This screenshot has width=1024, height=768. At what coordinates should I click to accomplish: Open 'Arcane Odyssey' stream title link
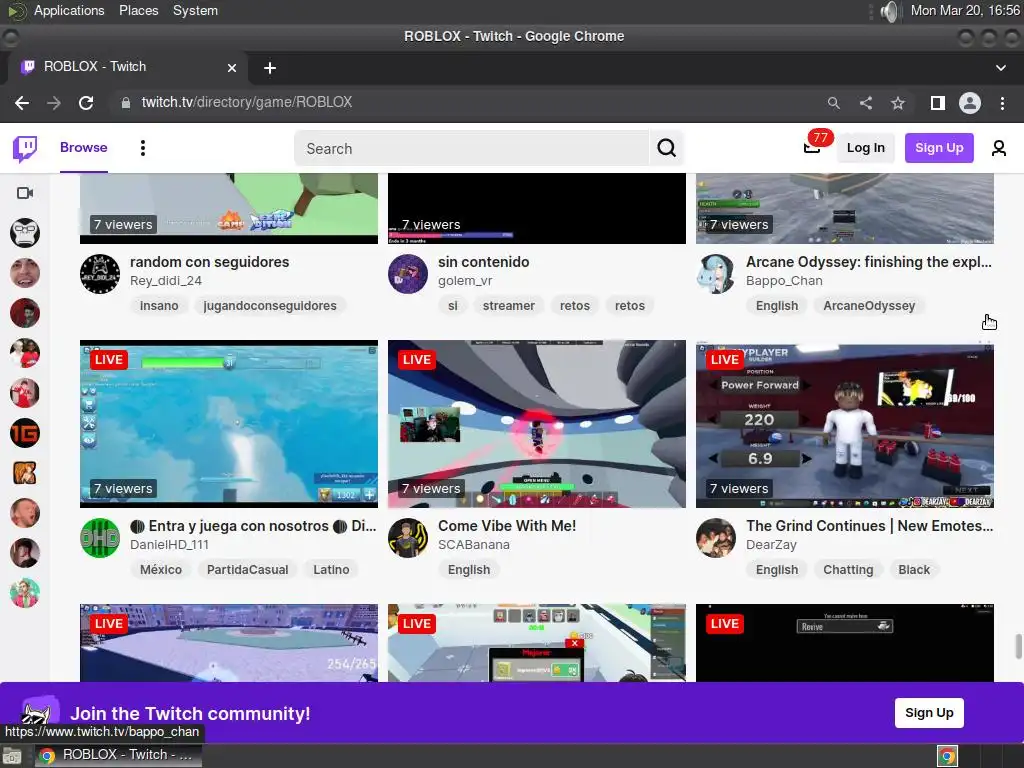click(x=869, y=262)
